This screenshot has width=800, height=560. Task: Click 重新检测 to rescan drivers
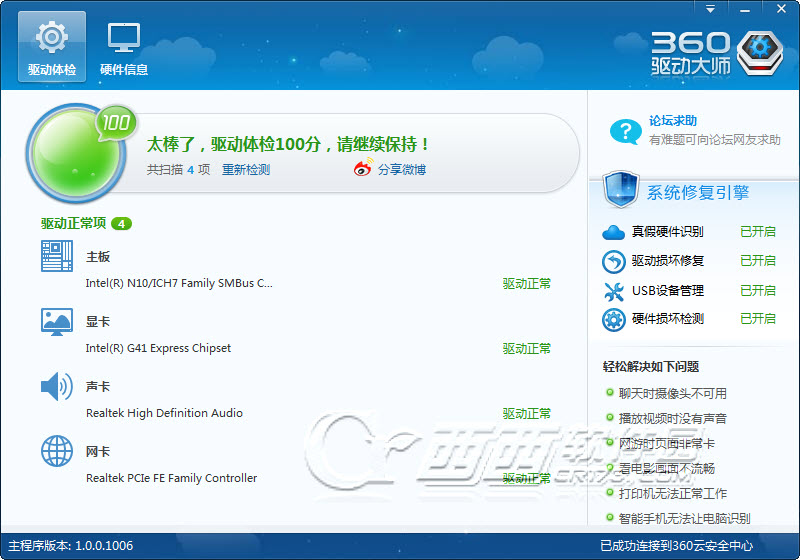(246, 169)
